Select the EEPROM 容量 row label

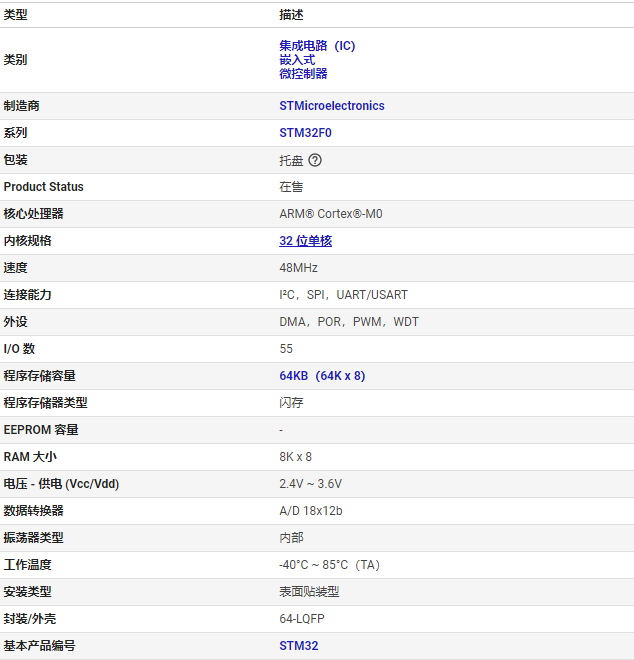(x=41, y=430)
